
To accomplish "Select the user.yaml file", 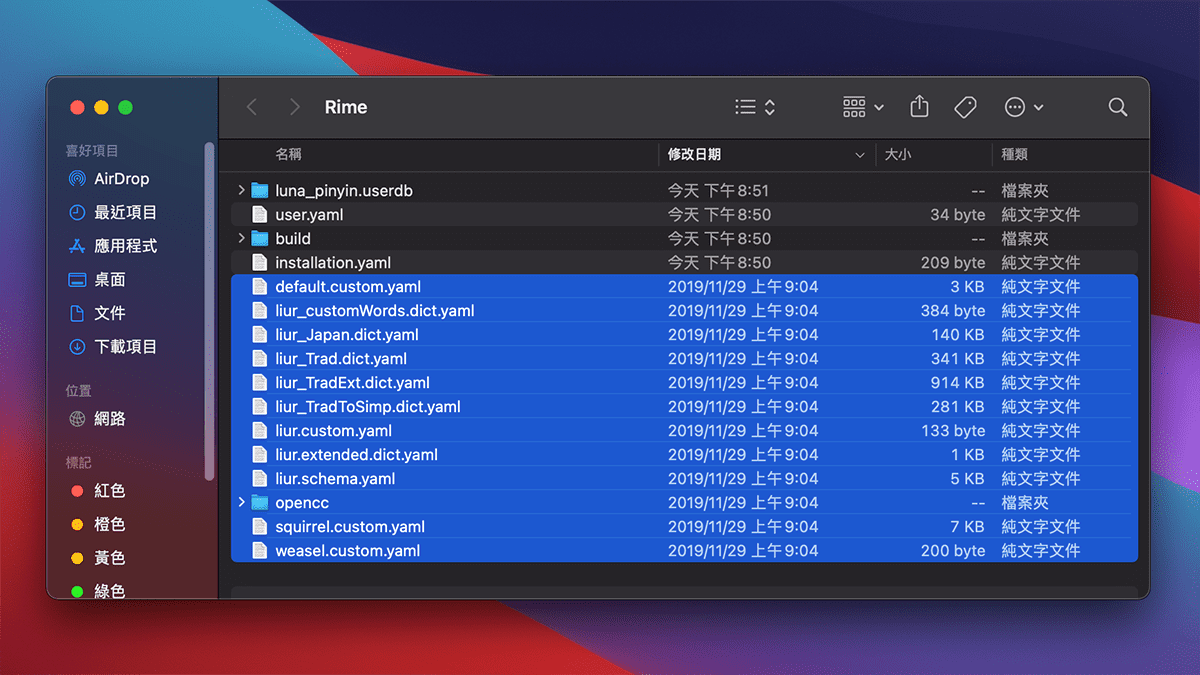I will click(x=309, y=214).
